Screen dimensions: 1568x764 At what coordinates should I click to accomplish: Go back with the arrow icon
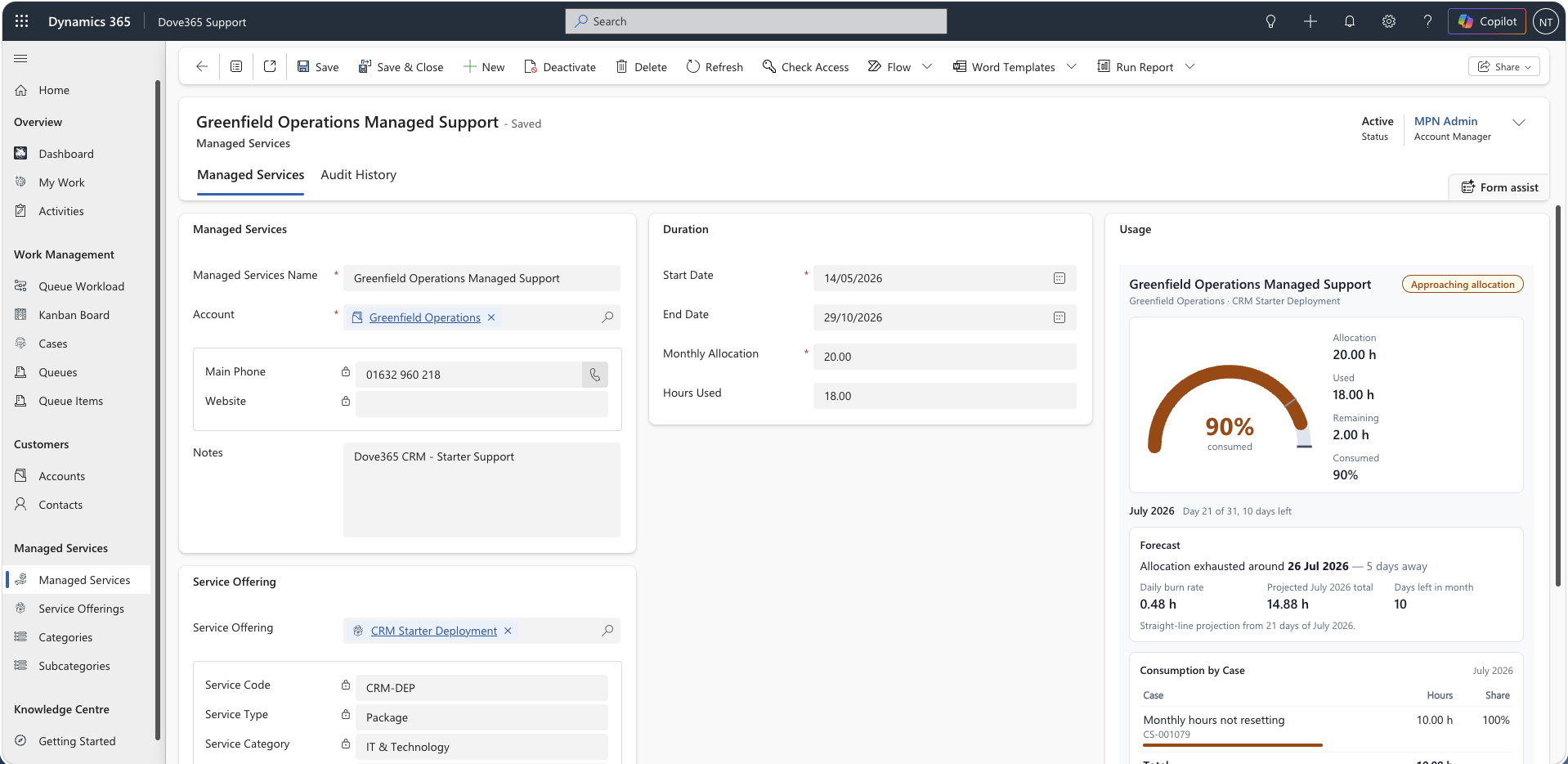pos(202,66)
